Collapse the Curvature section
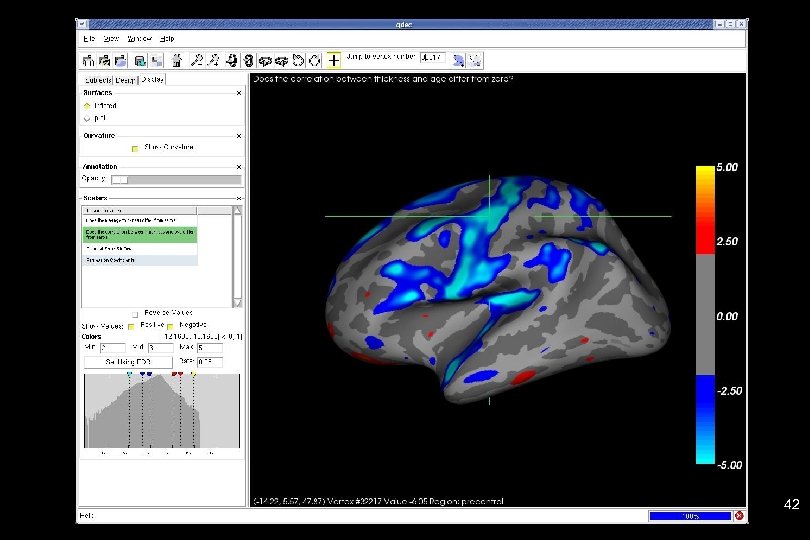This screenshot has width=810, height=540. pyautogui.click(x=239, y=135)
